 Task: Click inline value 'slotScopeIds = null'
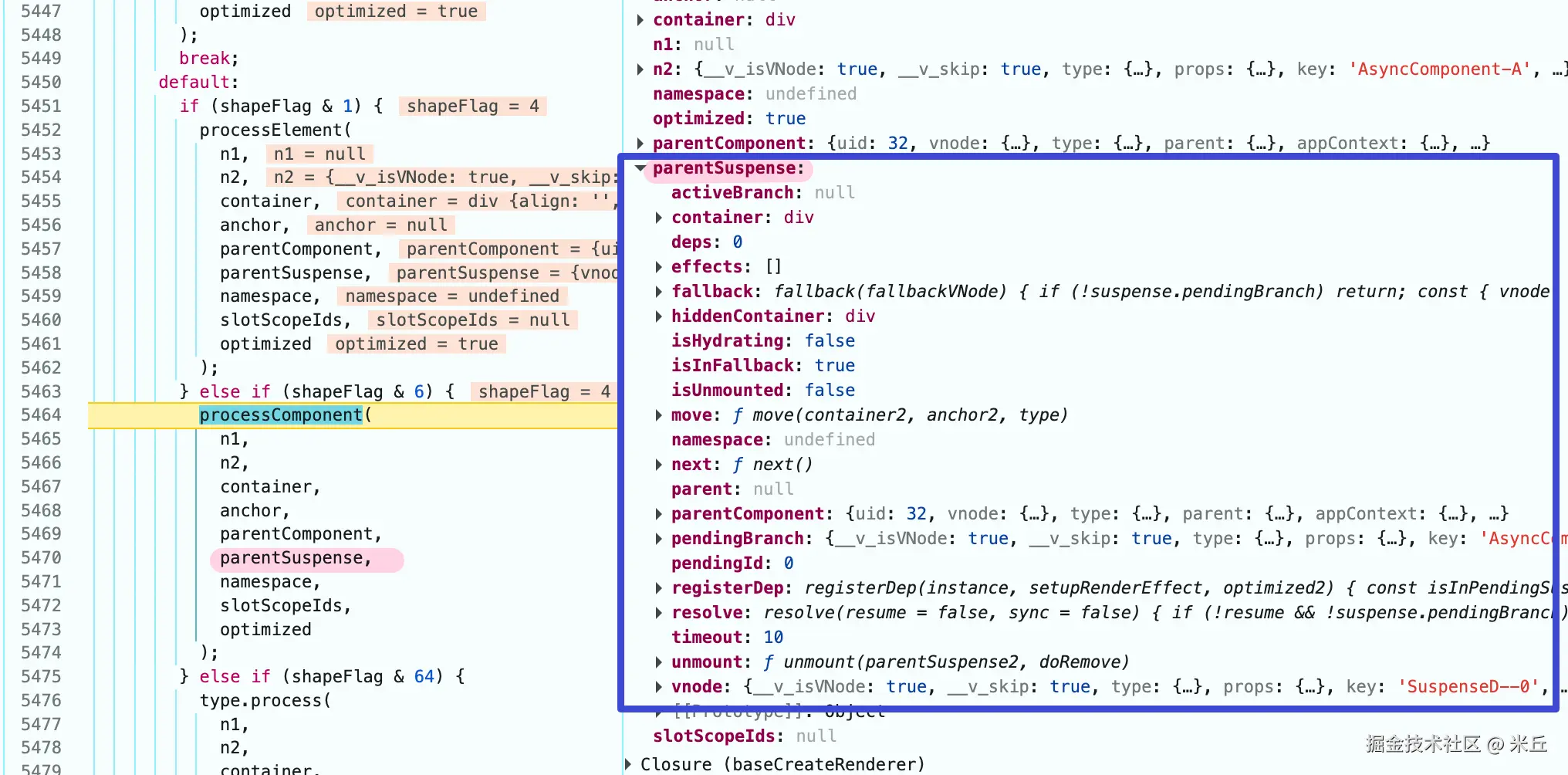click(472, 320)
